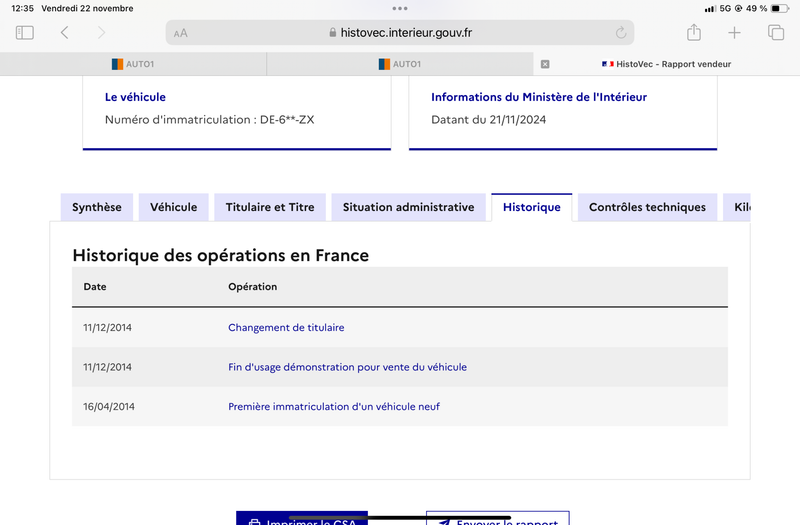
Task: Click the date in the Changement de titulaire row
Action: tap(107, 328)
